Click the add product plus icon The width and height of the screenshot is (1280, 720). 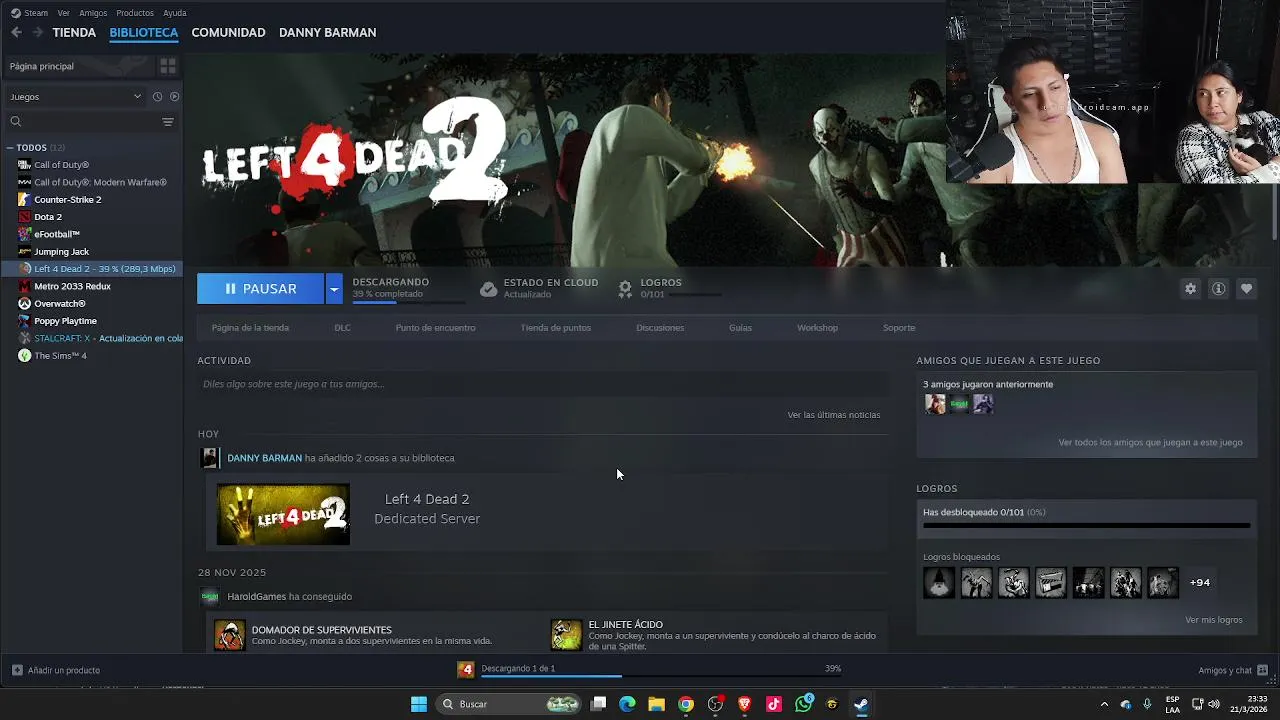coord(17,670)
